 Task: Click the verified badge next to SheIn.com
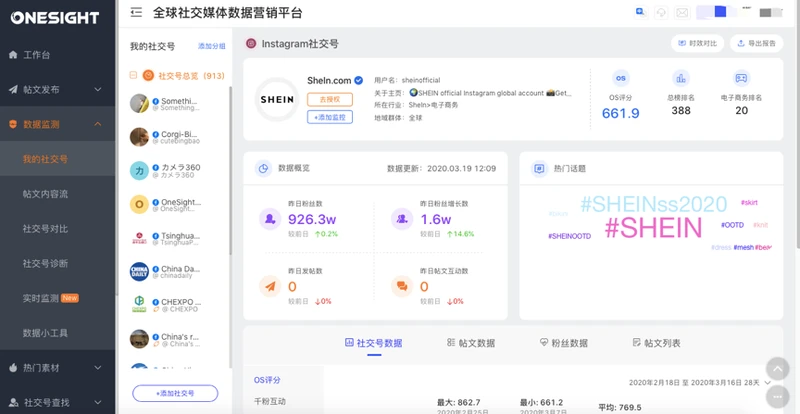pyautogui.click(x=359, y=80)
